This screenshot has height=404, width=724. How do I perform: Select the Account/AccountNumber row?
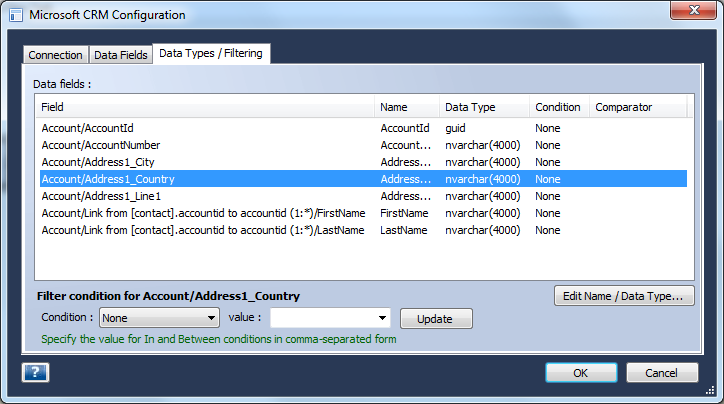click(363, 145)
